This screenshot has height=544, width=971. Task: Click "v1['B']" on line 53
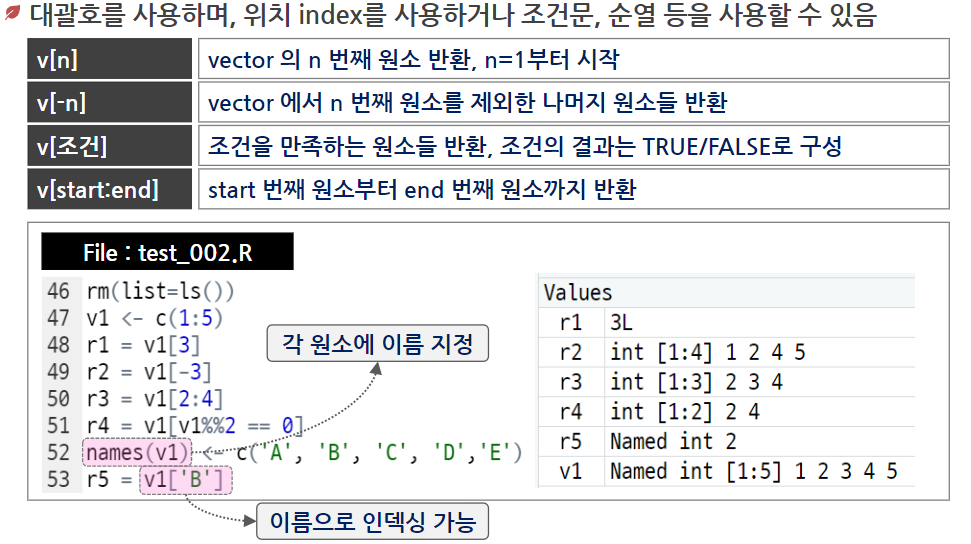coord(186,480)
